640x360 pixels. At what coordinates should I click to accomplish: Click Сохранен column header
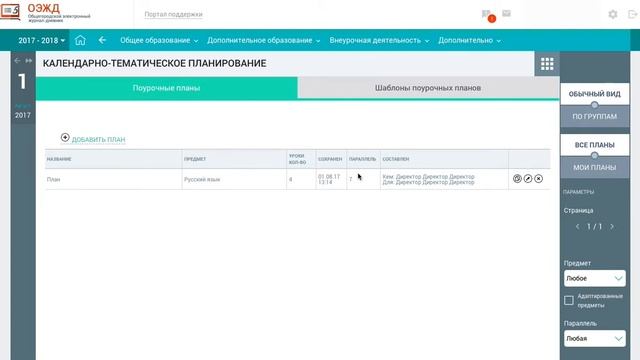330,159
